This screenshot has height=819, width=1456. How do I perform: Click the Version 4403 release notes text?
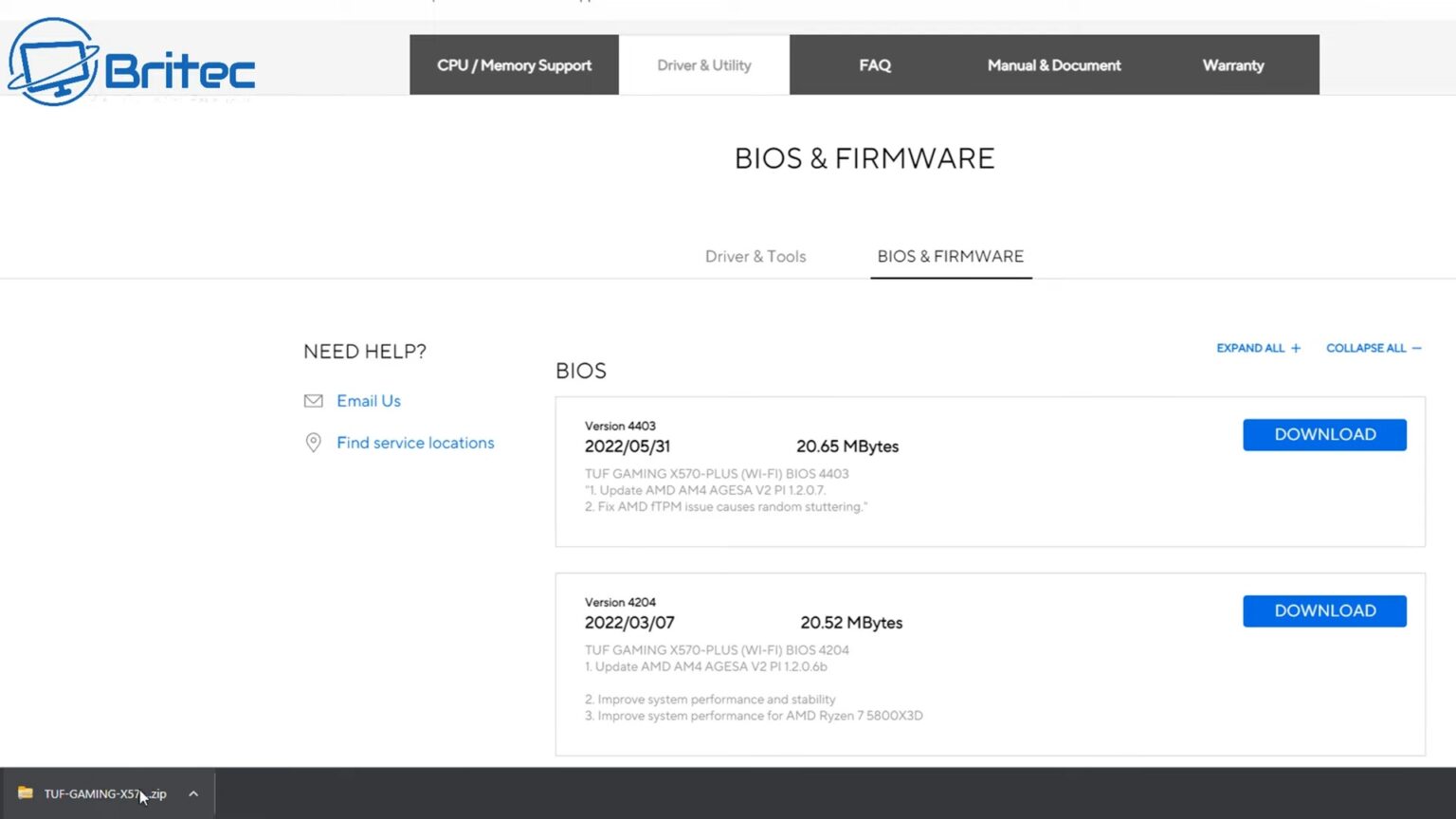click(x=725, y=490)
